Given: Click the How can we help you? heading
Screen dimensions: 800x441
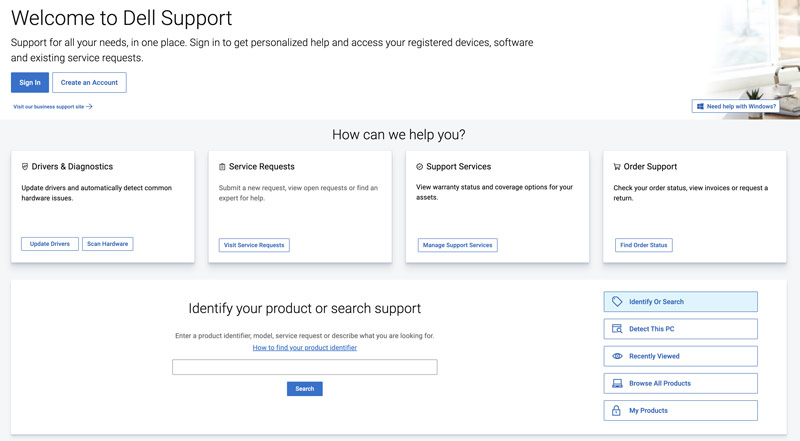Looking at the screenshot, I should coord(398,135).
